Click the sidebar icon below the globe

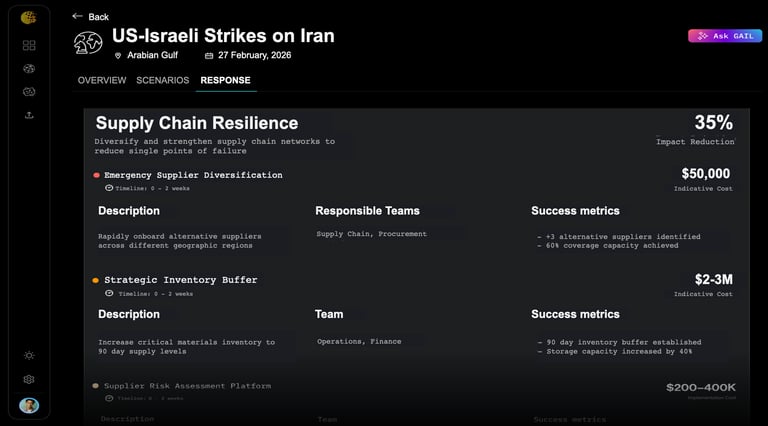pos(29,92)
